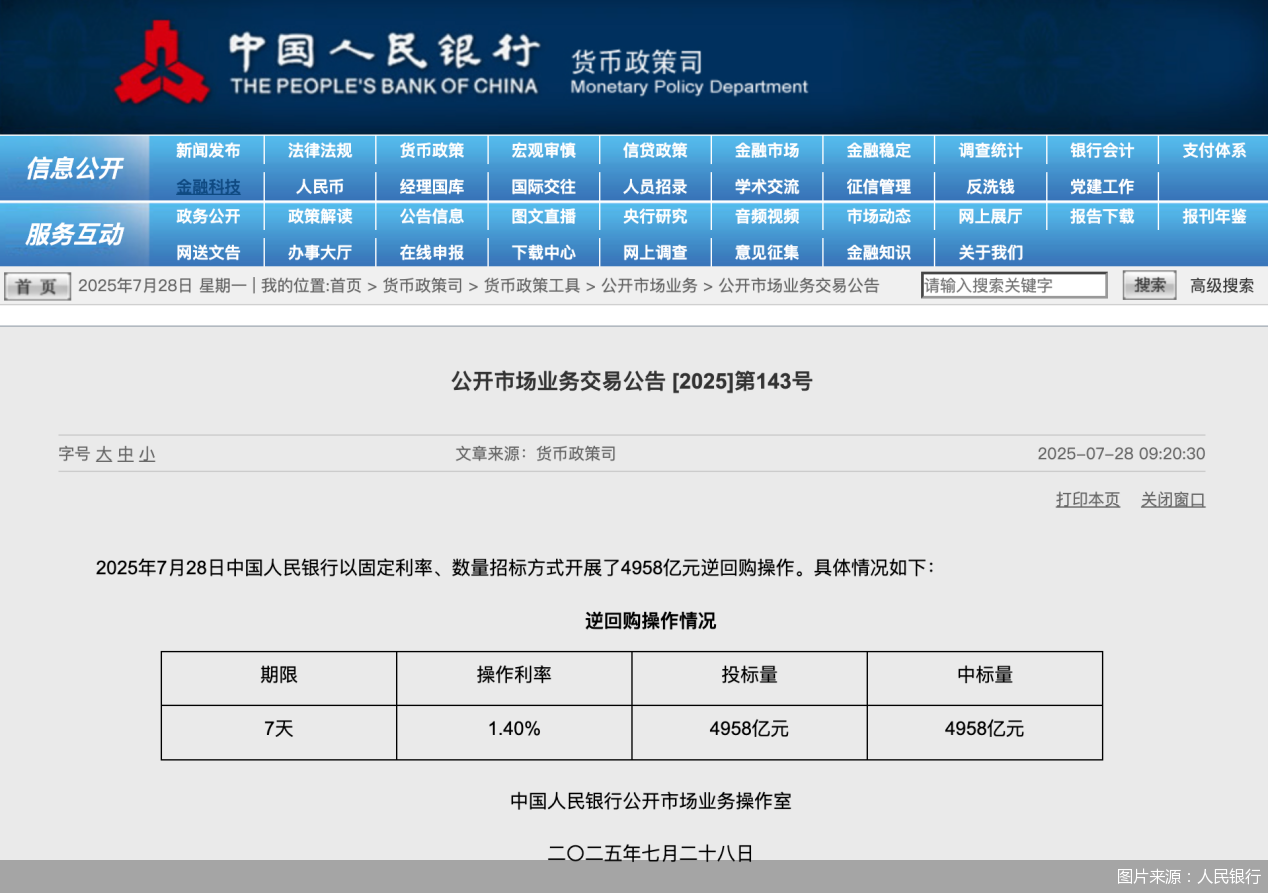Open 调查统计 navigation item

(991, 151)
